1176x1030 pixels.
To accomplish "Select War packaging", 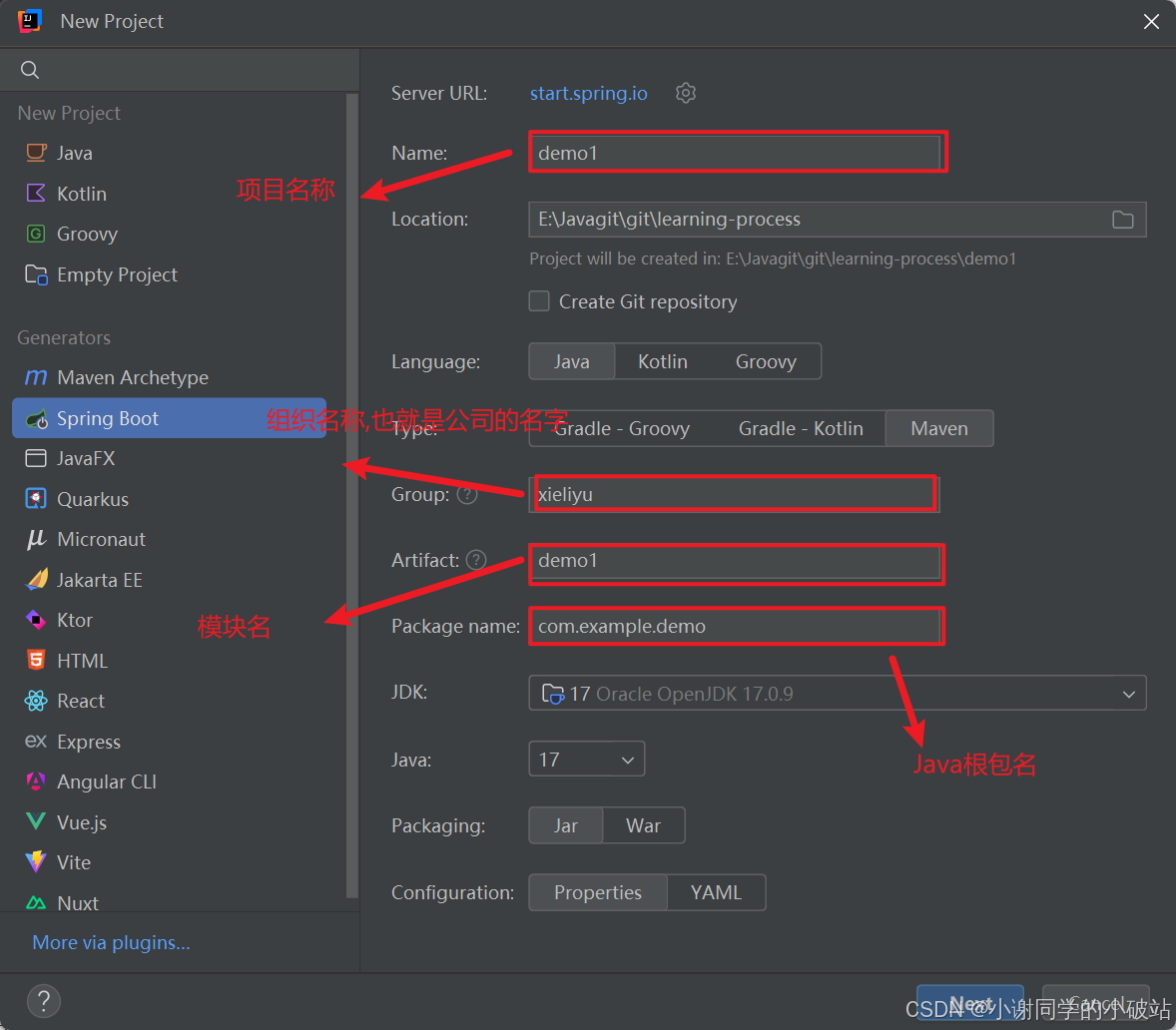I will coord(644,825).
